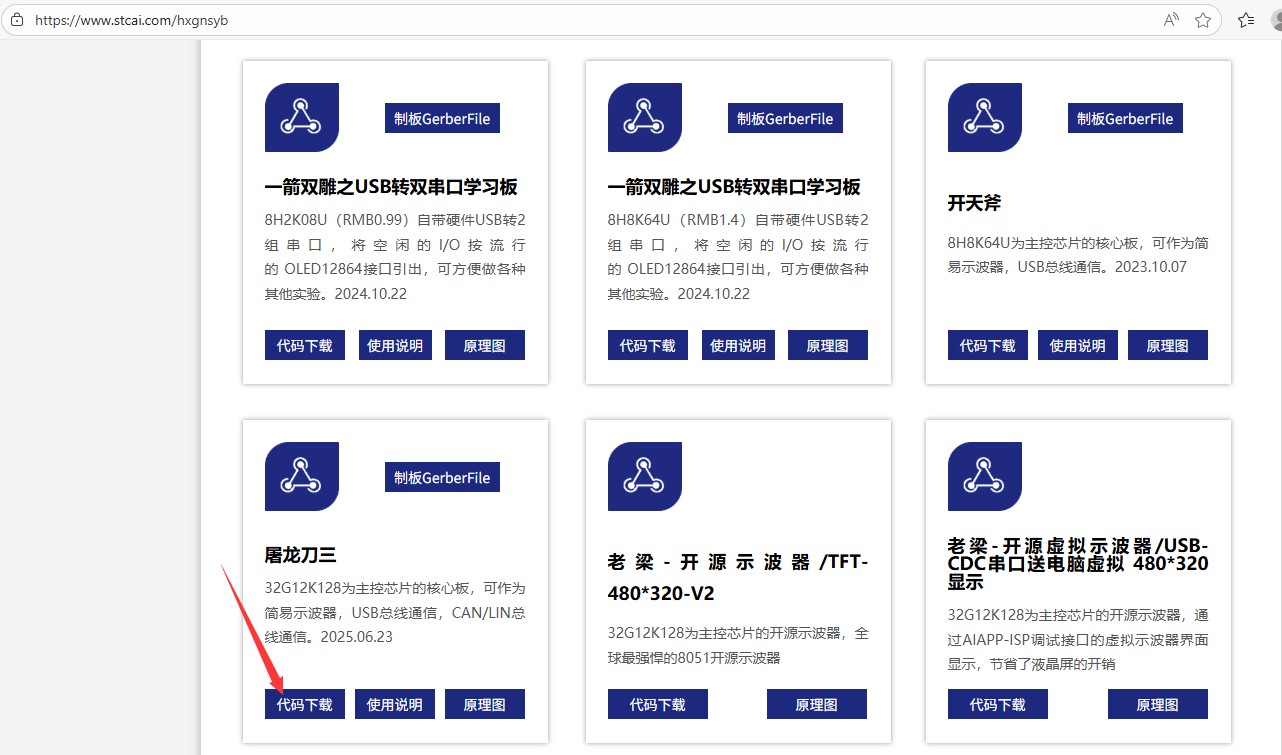Click the TFT-480*320-V2 oscilloscope card icon
This screenshot has width=1282, height=755.
coord(644,476)
